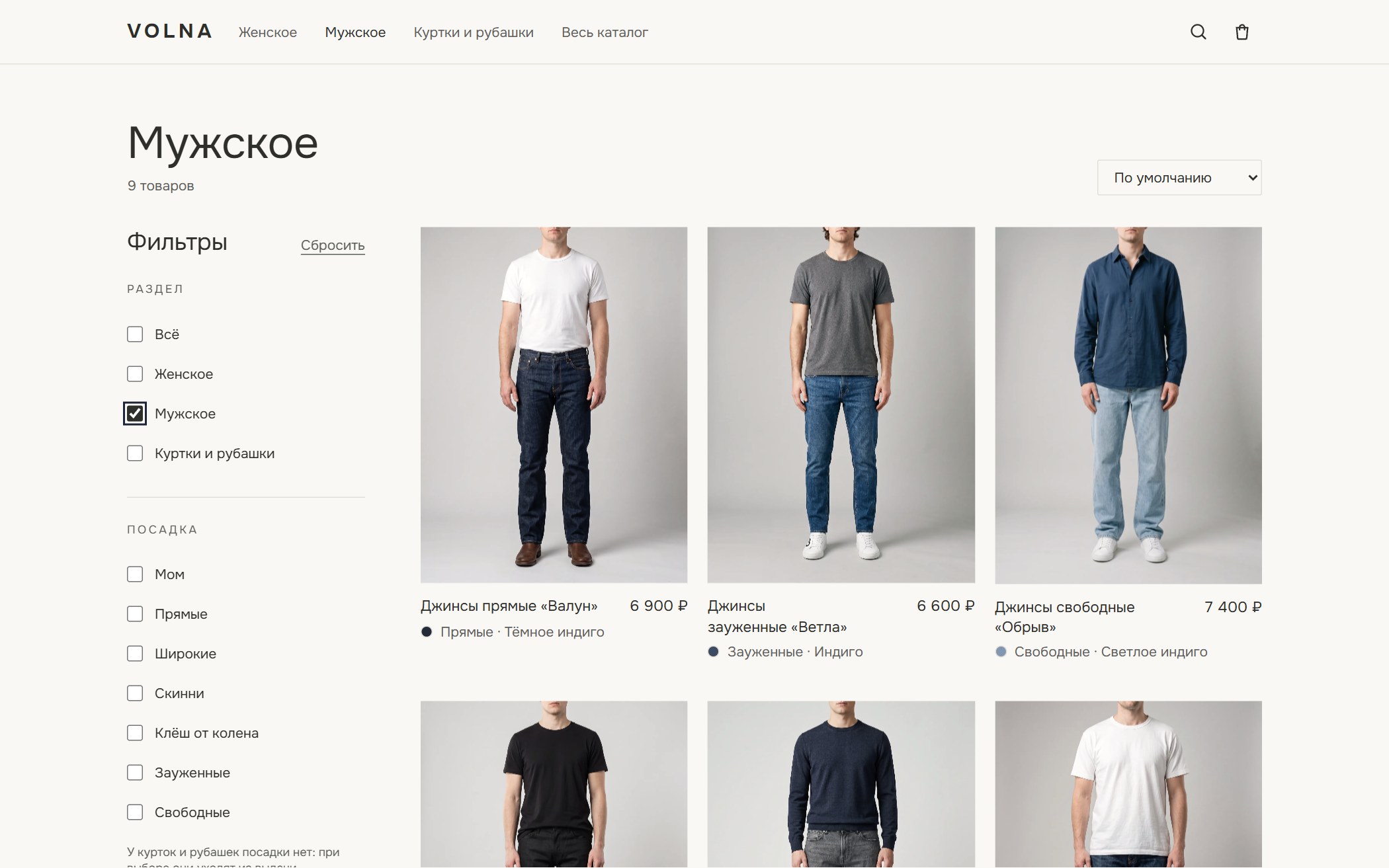Select the Клёш от колена checkbox
1389x868 pixels.
(x=135, y=733)
